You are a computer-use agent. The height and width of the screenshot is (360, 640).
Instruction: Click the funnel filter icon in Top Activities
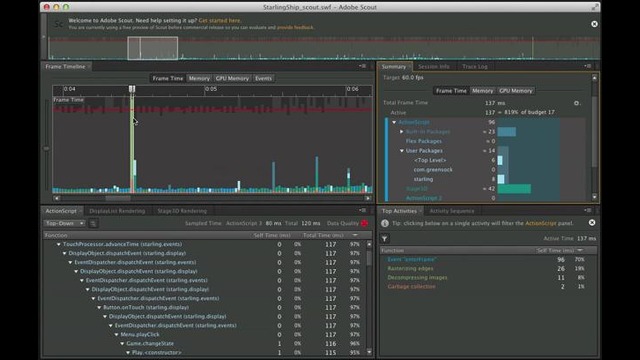(x=384, y=239)
